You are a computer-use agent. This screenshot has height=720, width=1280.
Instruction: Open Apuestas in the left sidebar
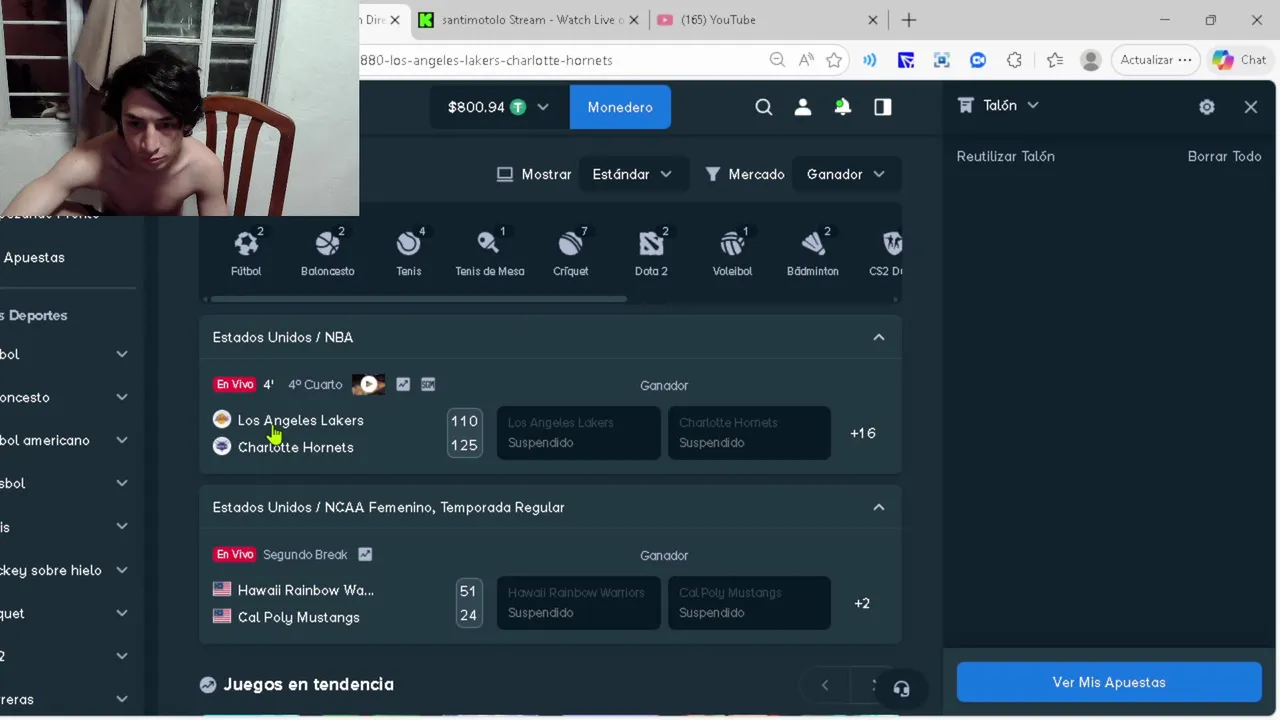point(34,257)
